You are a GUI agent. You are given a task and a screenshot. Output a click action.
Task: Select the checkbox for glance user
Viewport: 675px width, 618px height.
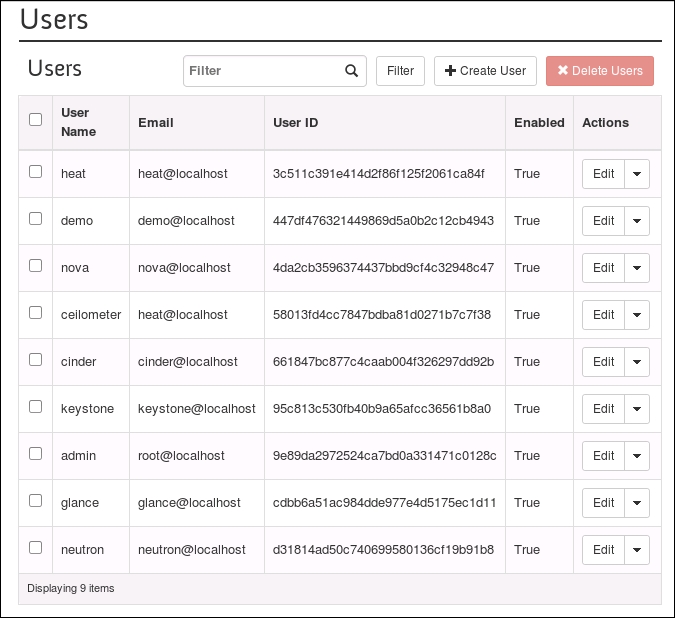[36, 501]
